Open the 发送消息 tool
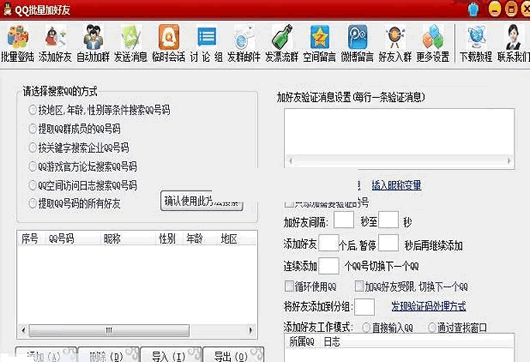530x362 pixels. point(131,43)
